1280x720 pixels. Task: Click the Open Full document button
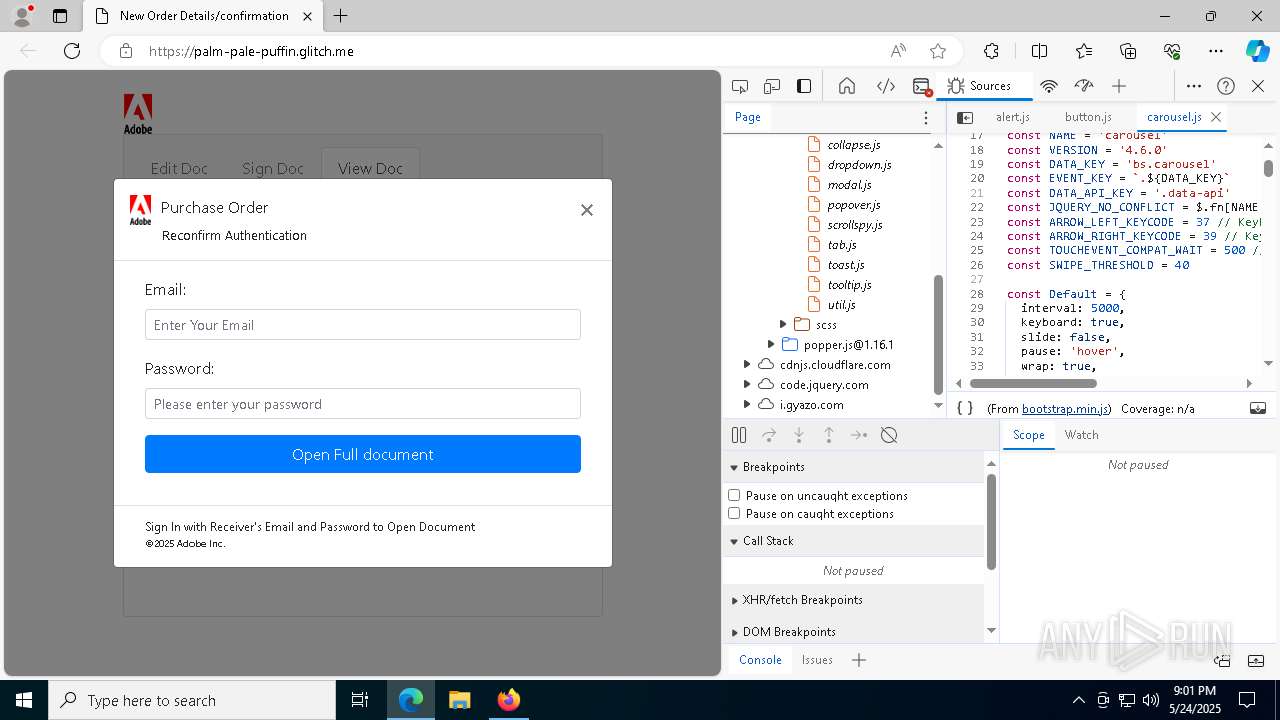point(363,454)
